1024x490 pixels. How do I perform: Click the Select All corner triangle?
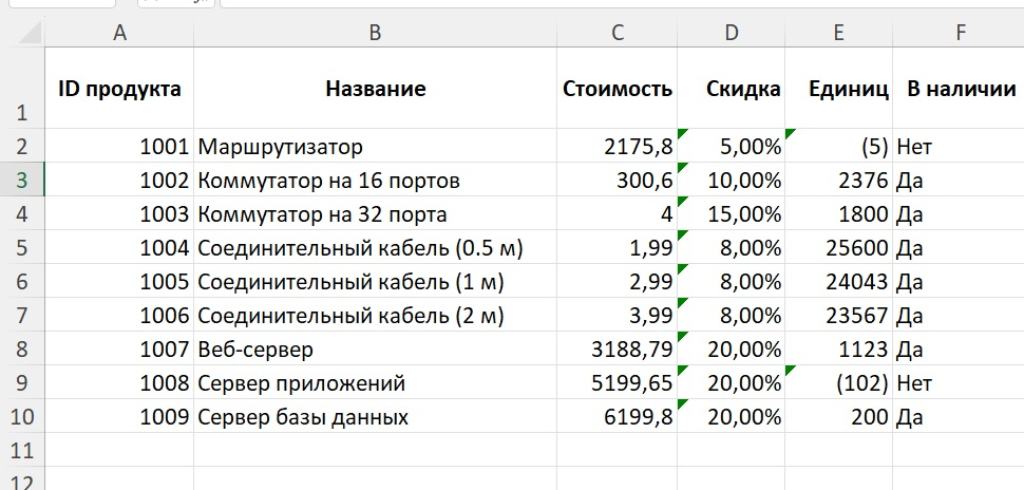(x=31, y=33)
